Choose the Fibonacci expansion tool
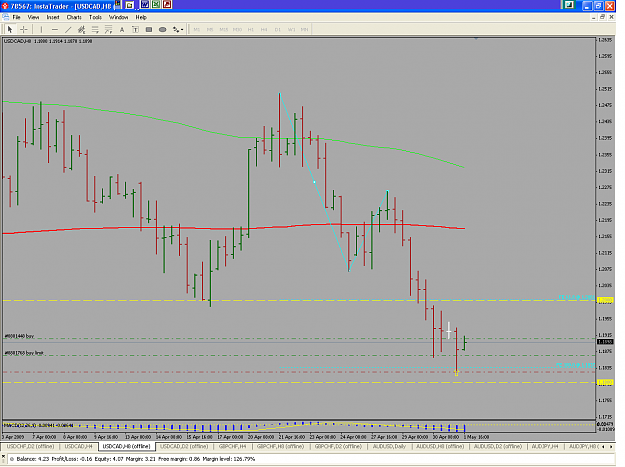 [108, 29]
